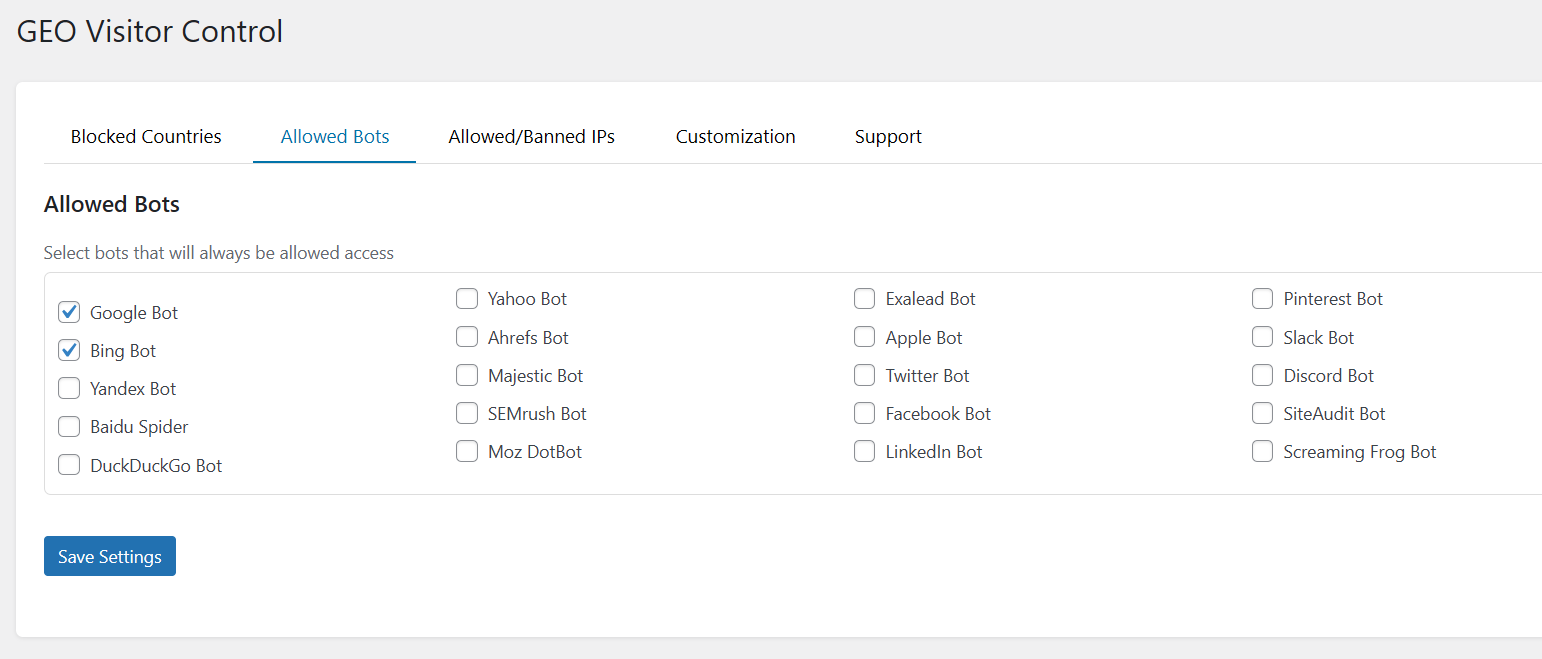Image resolution: width=1542 pixels, height=659 pixels.
Task: Click the GEO Visitor Control page title
Action: click(x=150, y=31)
